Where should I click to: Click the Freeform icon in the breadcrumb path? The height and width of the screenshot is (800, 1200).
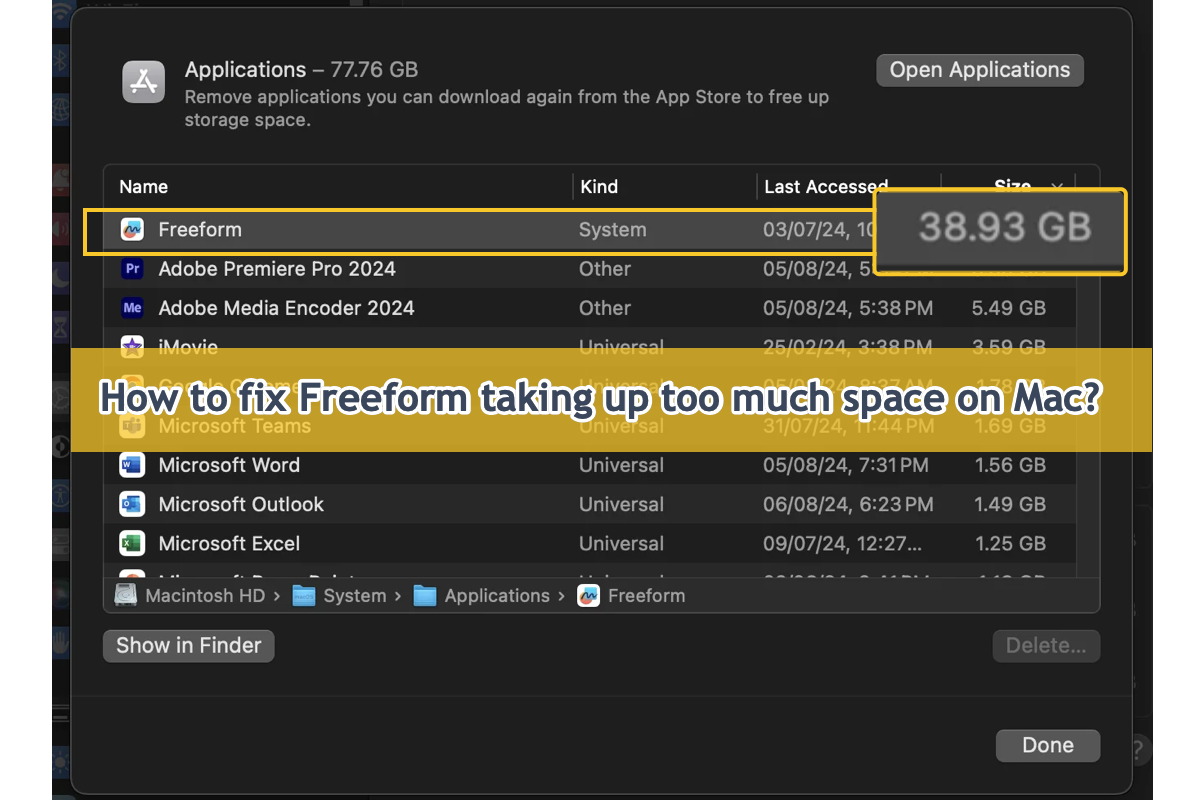tap(589, 595)
